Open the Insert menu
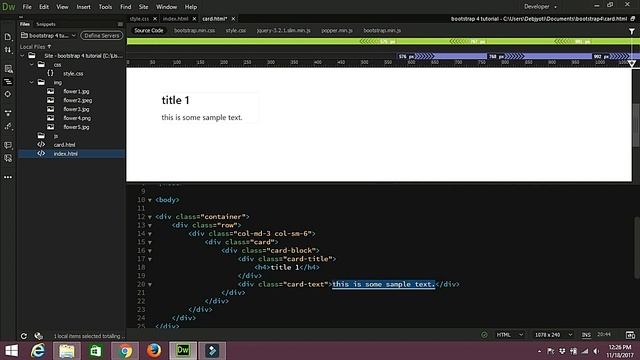This screenshot has width=640, height=360. coord(83,7)
